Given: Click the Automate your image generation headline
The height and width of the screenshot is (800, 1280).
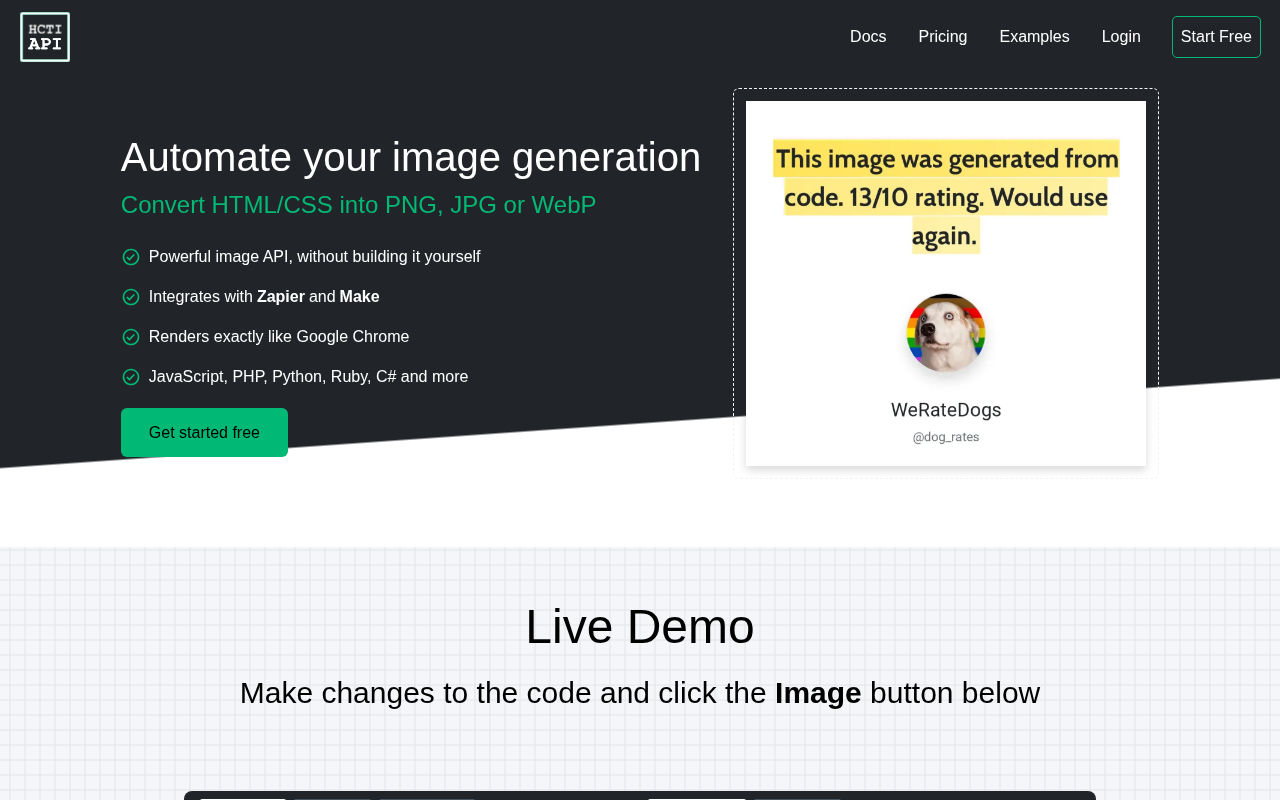Looking at the screenshot, I should click(x=411, y=157).
